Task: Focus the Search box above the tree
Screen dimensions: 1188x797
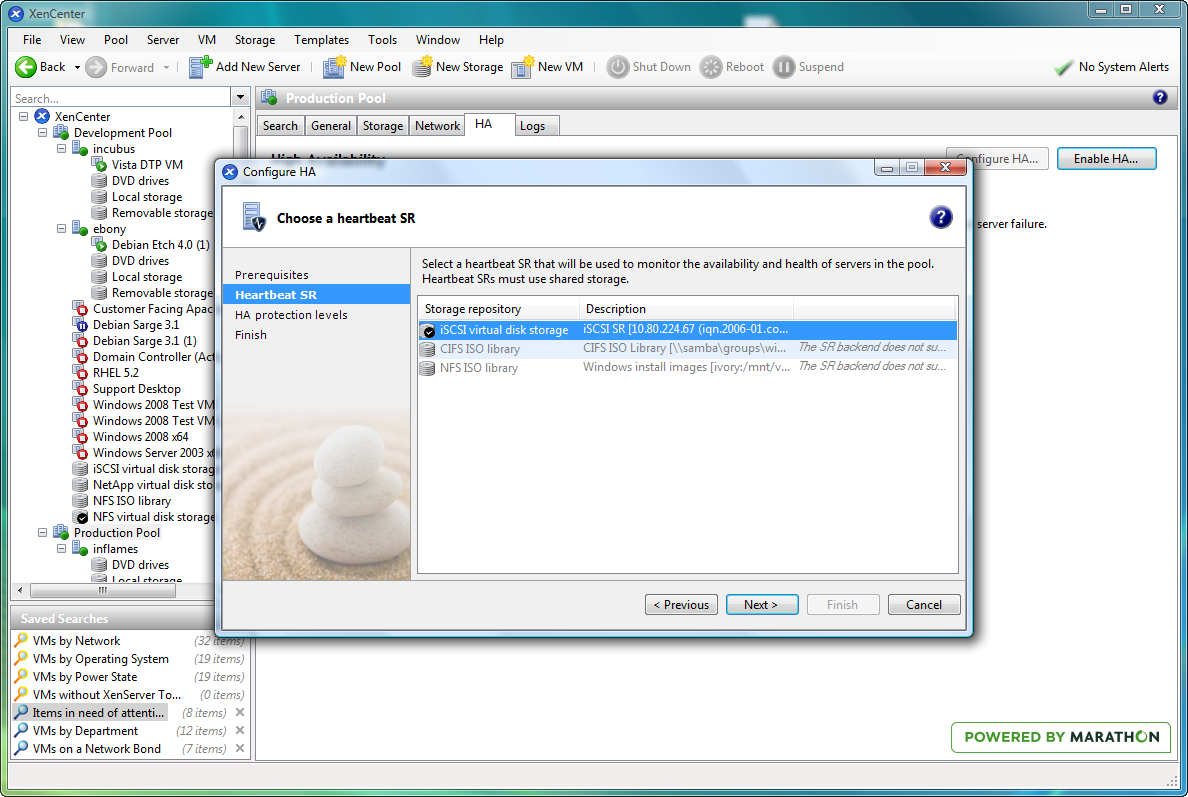Action: tap(120, 98)
